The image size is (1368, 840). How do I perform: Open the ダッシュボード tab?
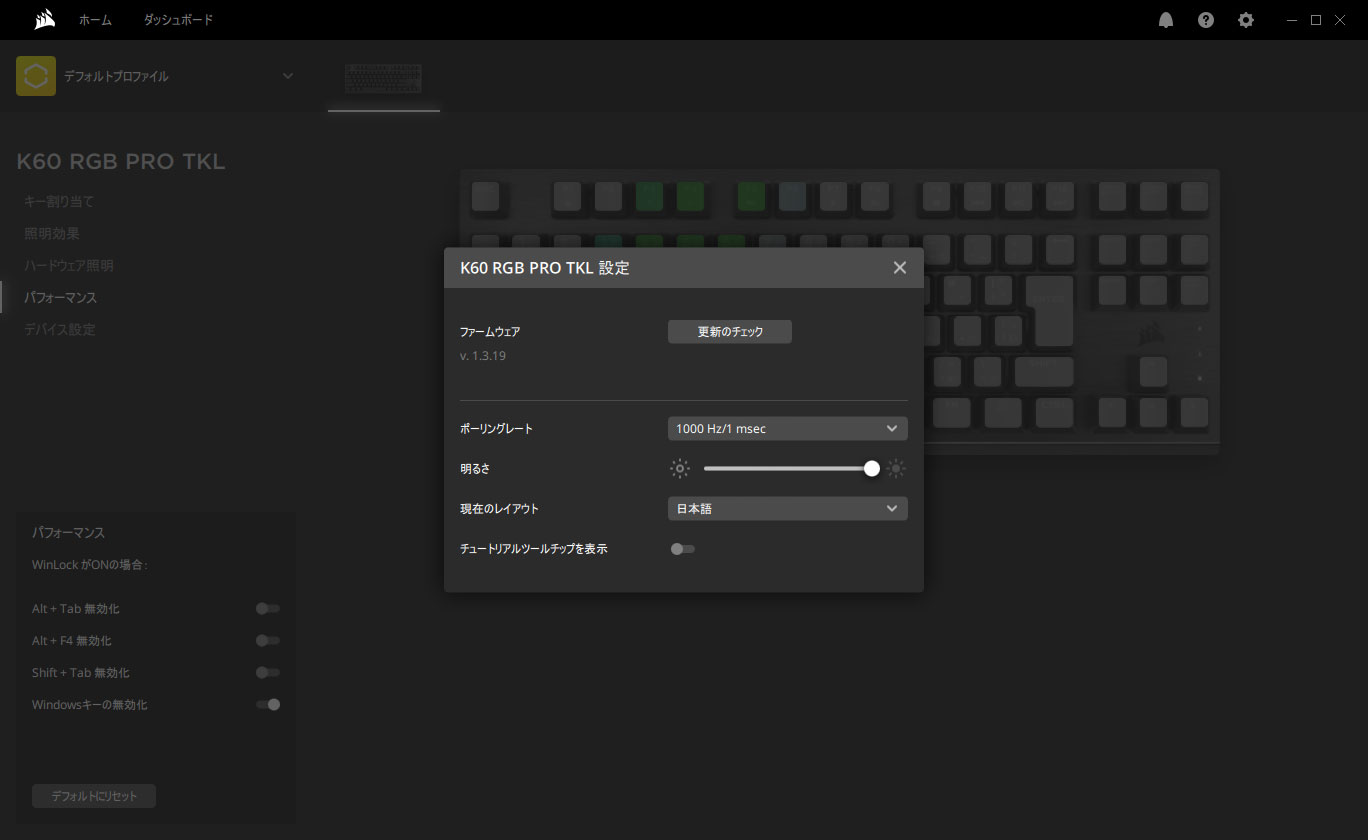coord(178,20)
